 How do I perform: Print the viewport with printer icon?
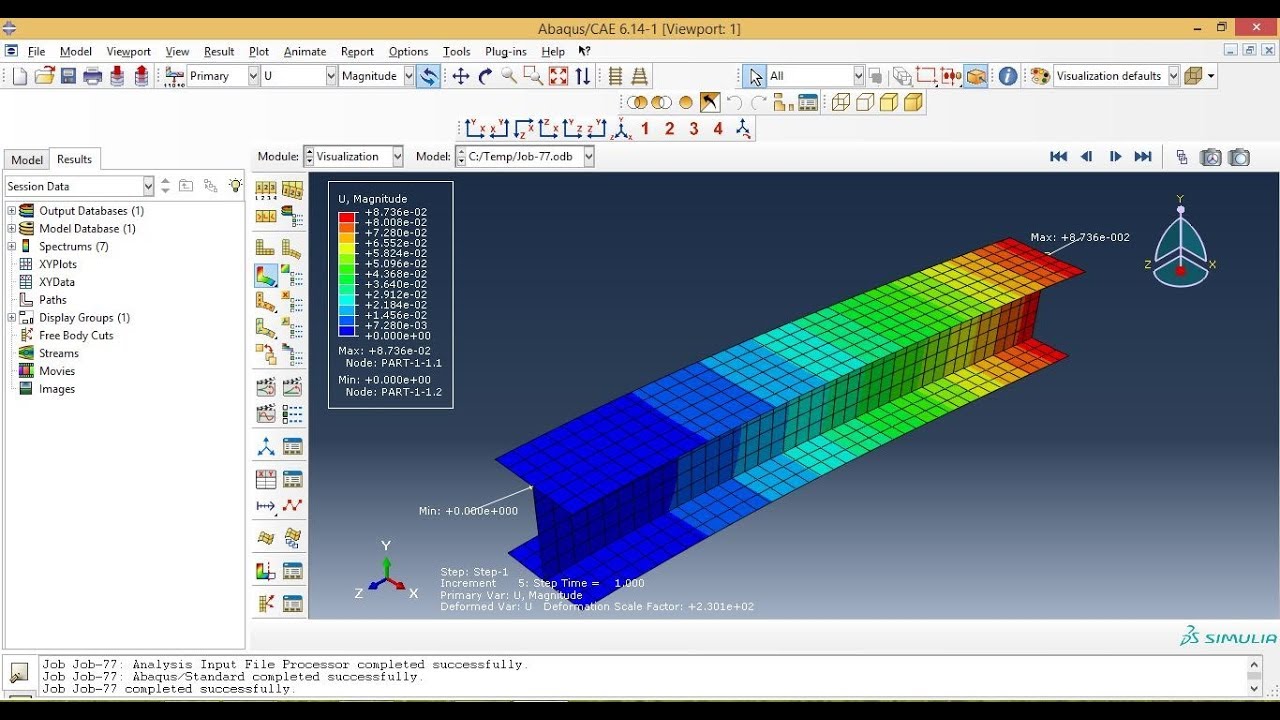pos(93,76)
